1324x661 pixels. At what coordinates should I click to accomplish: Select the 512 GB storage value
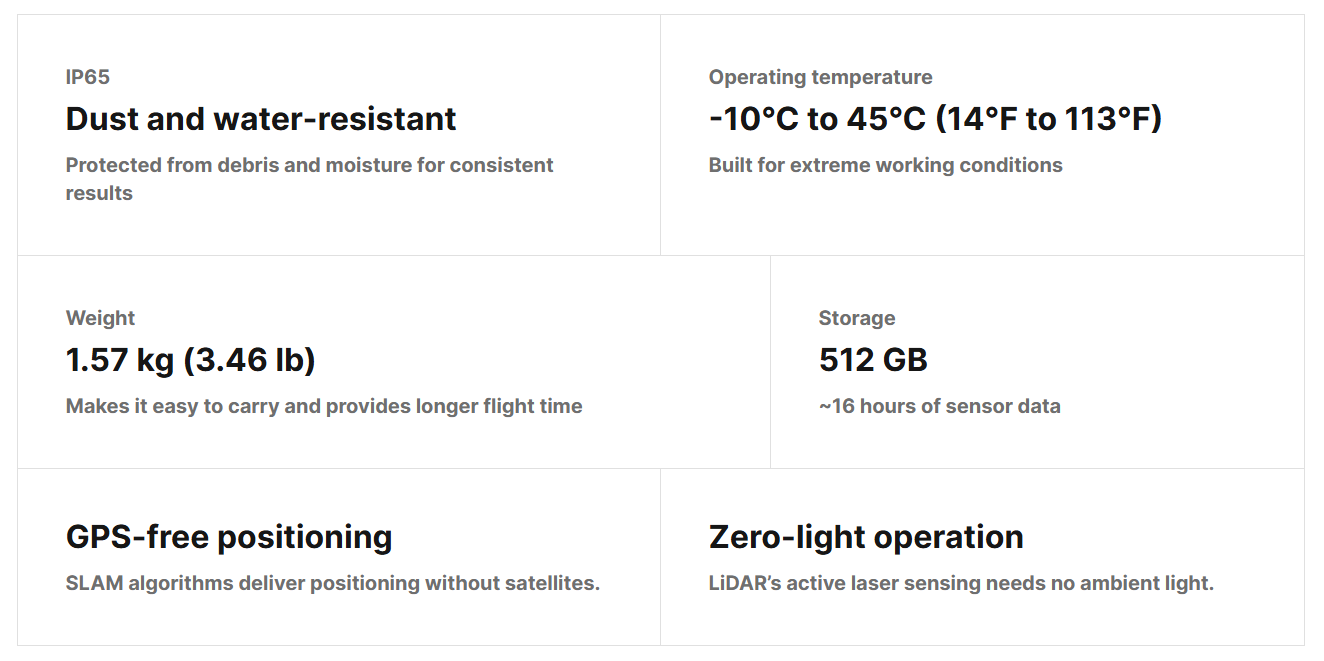(873, 360)
